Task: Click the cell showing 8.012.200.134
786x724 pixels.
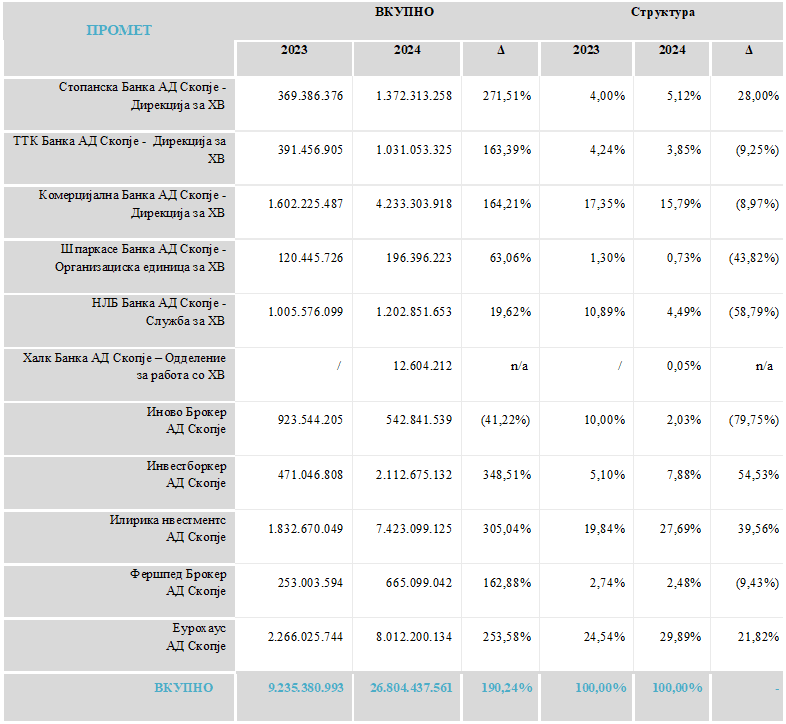Action: (414, 636)
